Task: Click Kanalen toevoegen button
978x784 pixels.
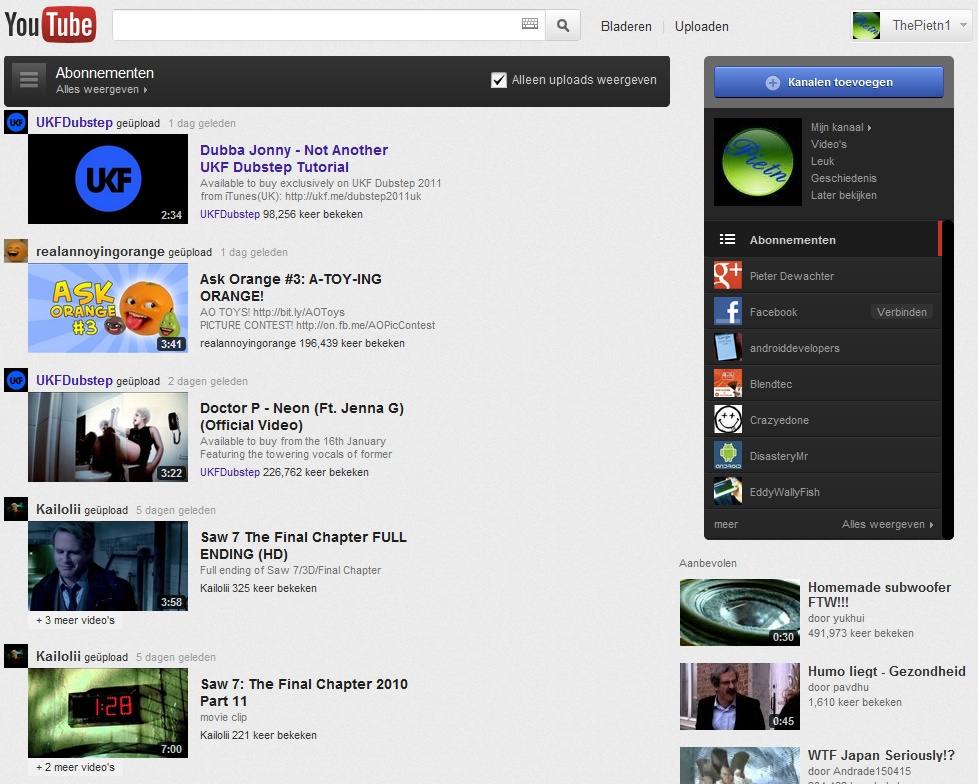Action: (828, 82)
